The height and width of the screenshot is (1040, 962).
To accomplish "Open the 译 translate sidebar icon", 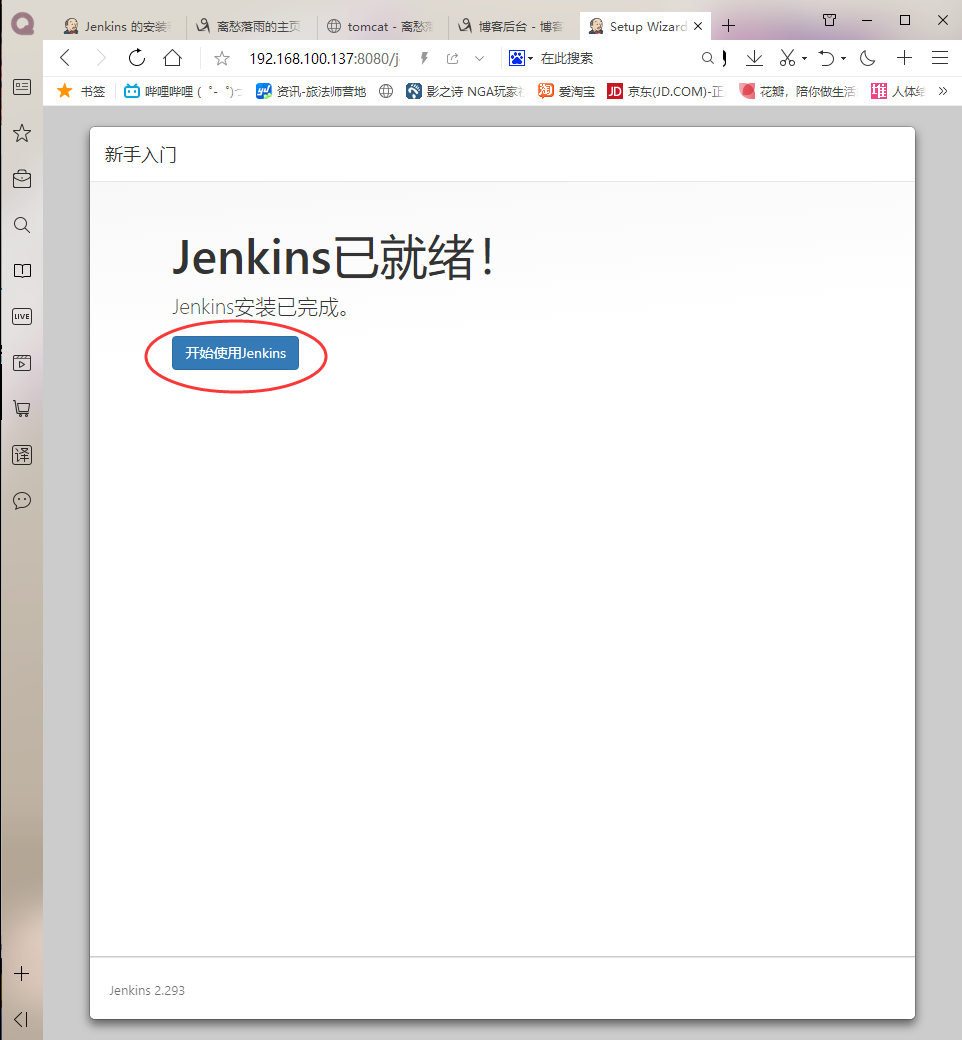I will pyautogui.click(x=22, y=455).
